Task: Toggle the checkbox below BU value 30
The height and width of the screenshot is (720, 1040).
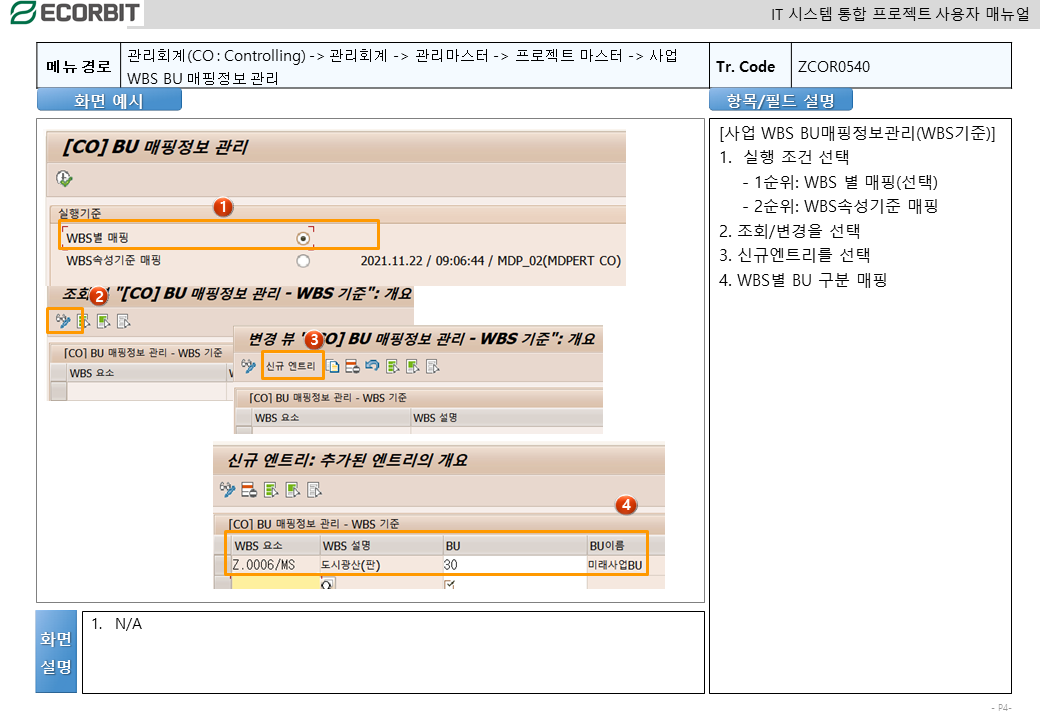Action: (x=450, y=584)
